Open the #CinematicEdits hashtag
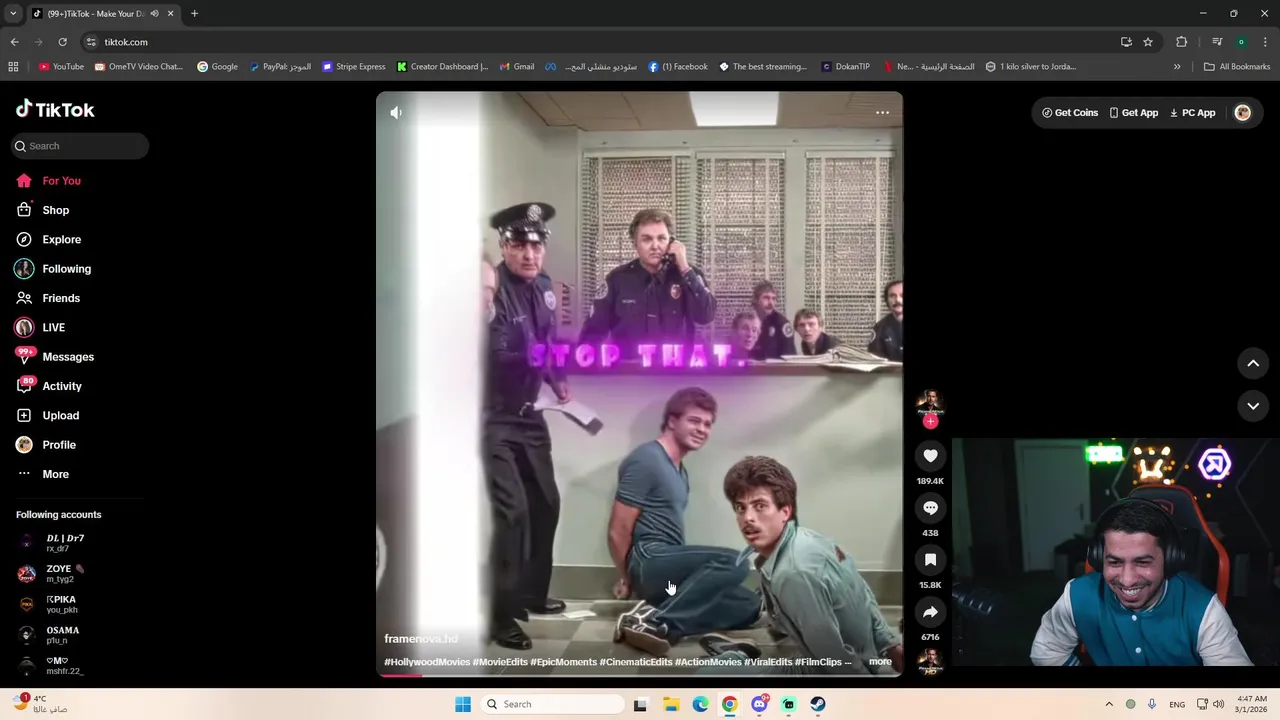 click(x=636, y=662)
